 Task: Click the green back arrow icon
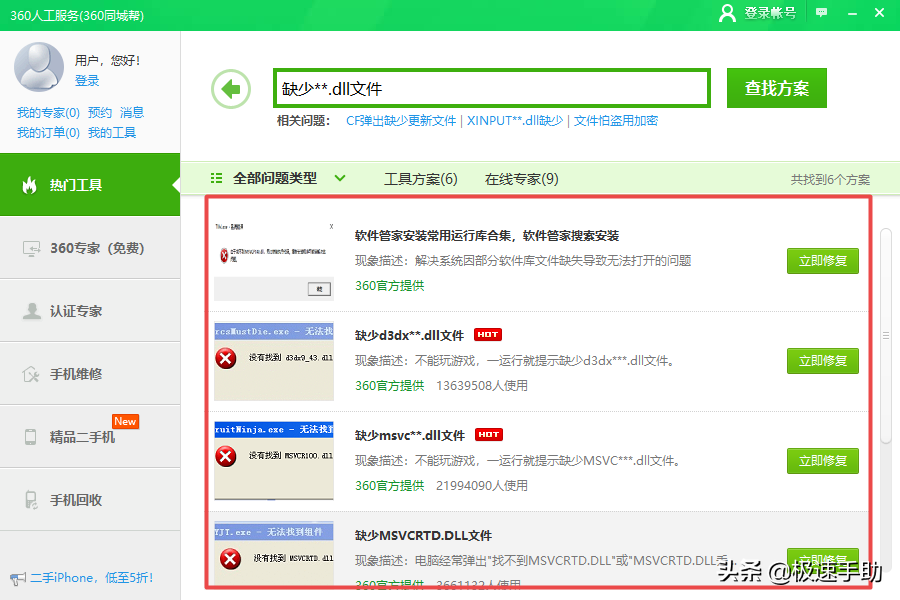(x=231, y=89)
